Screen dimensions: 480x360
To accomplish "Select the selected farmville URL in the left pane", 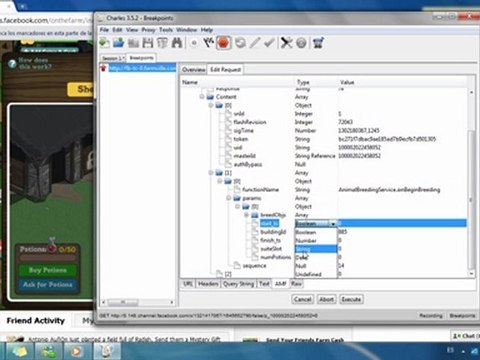I will point(142,68).
